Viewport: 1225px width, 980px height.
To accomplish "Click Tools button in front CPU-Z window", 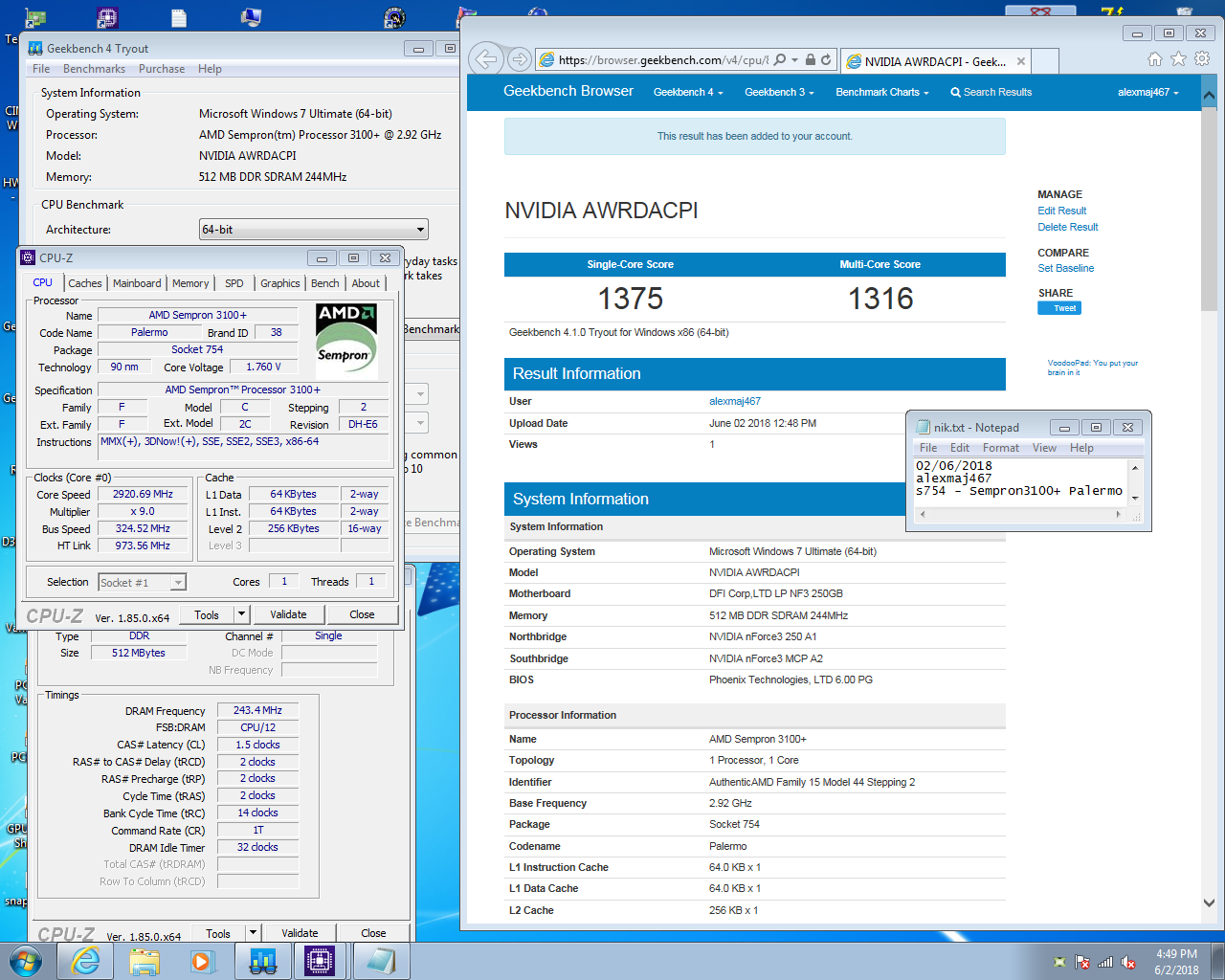I will (x=207, y=615).
